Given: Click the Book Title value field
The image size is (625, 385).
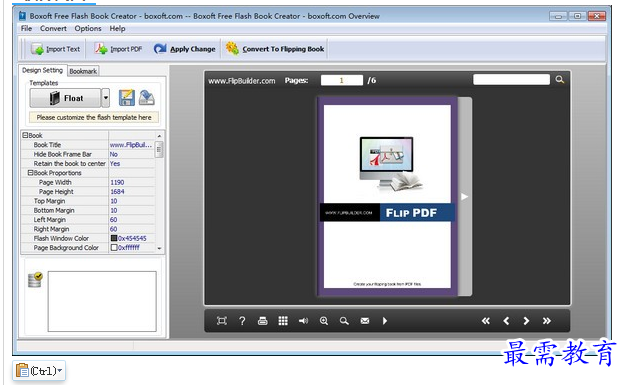Looking at the screenshot, I should pyautogui.click(x=131, y=145).
